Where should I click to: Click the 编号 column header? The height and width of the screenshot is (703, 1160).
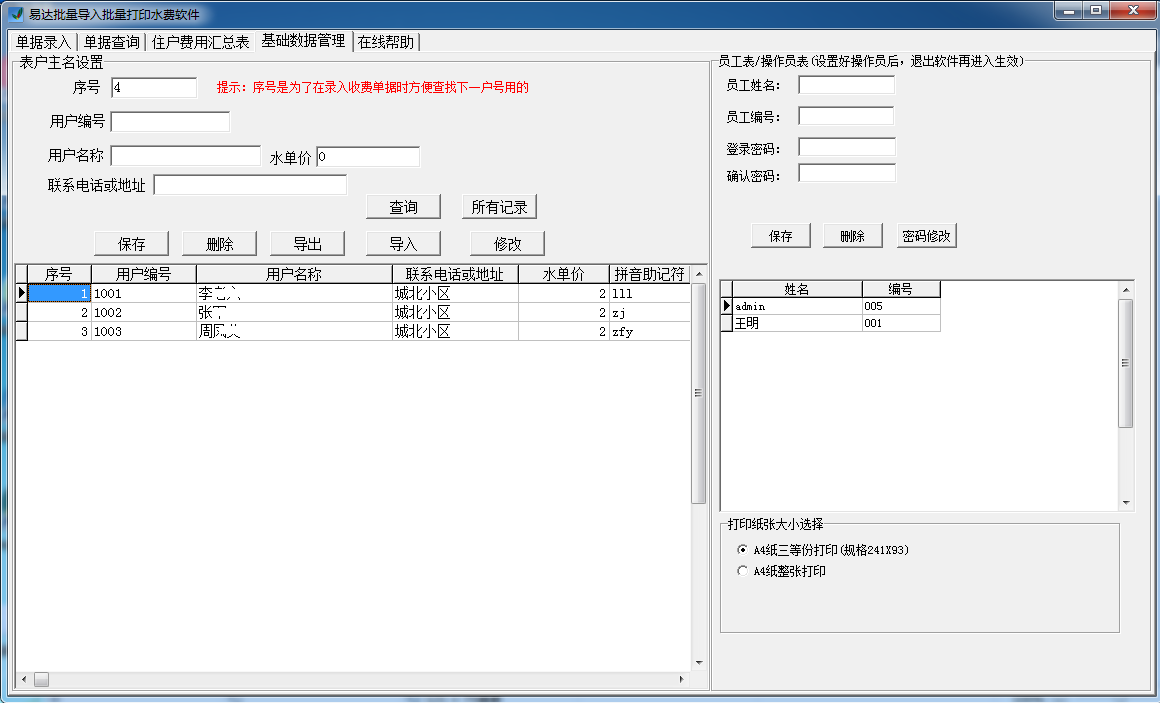901,289
